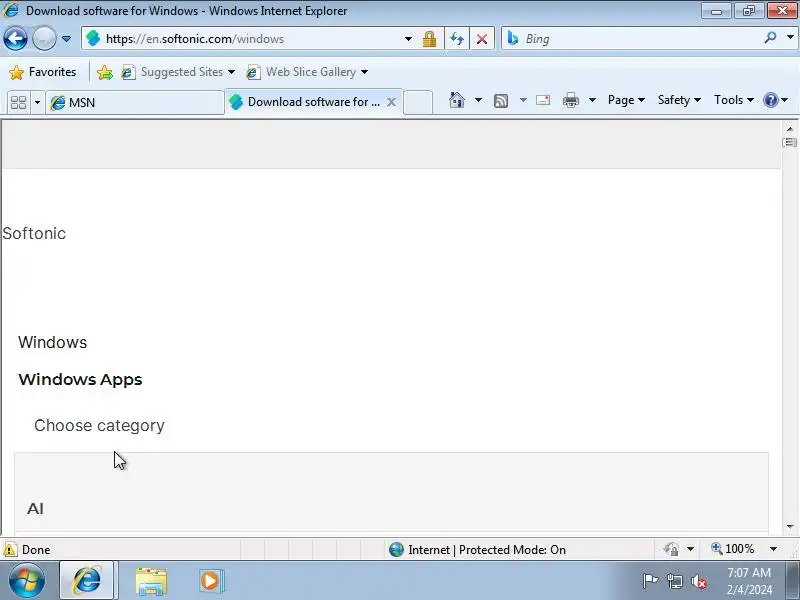Open a new blank tab
Screen dimensions: 800x600
pyautogui.click(x=418, y=102)
